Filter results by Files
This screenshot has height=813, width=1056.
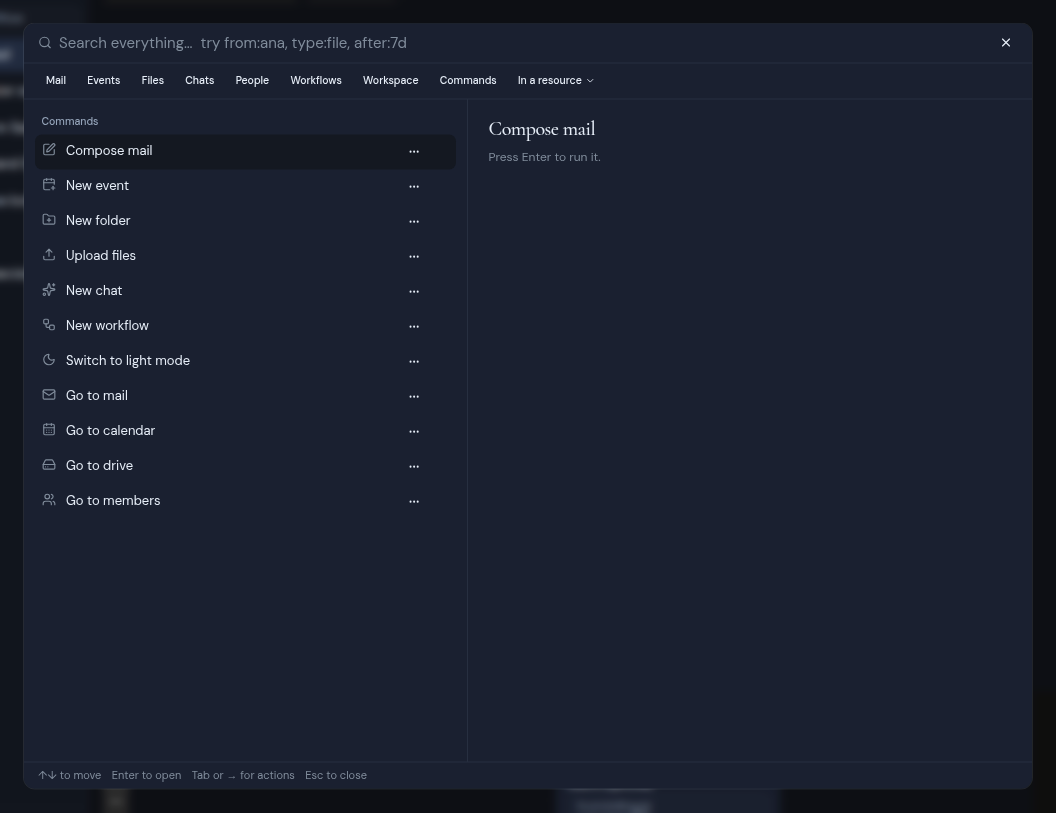[153, 80]
